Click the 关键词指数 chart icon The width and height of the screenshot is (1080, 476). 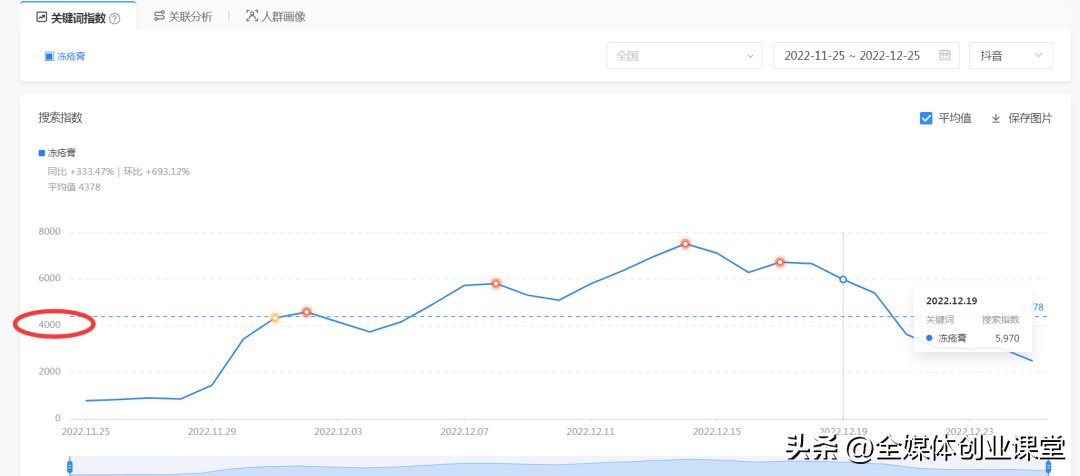point(41,17)
